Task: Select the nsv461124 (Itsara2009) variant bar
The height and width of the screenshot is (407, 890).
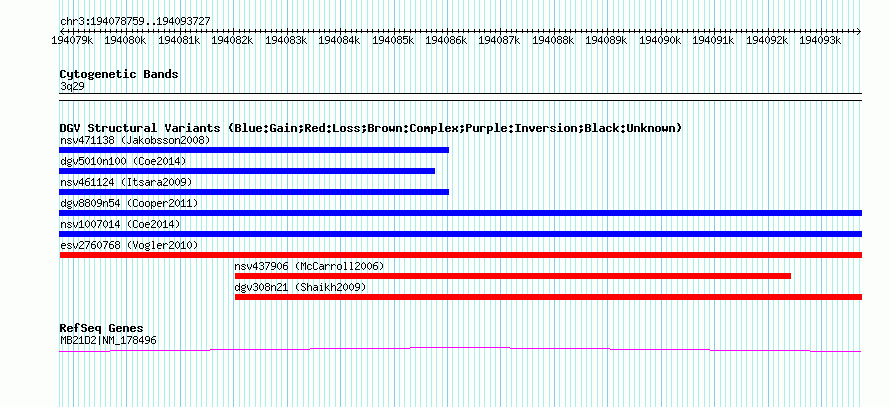Action: click(x=254, y=192)
